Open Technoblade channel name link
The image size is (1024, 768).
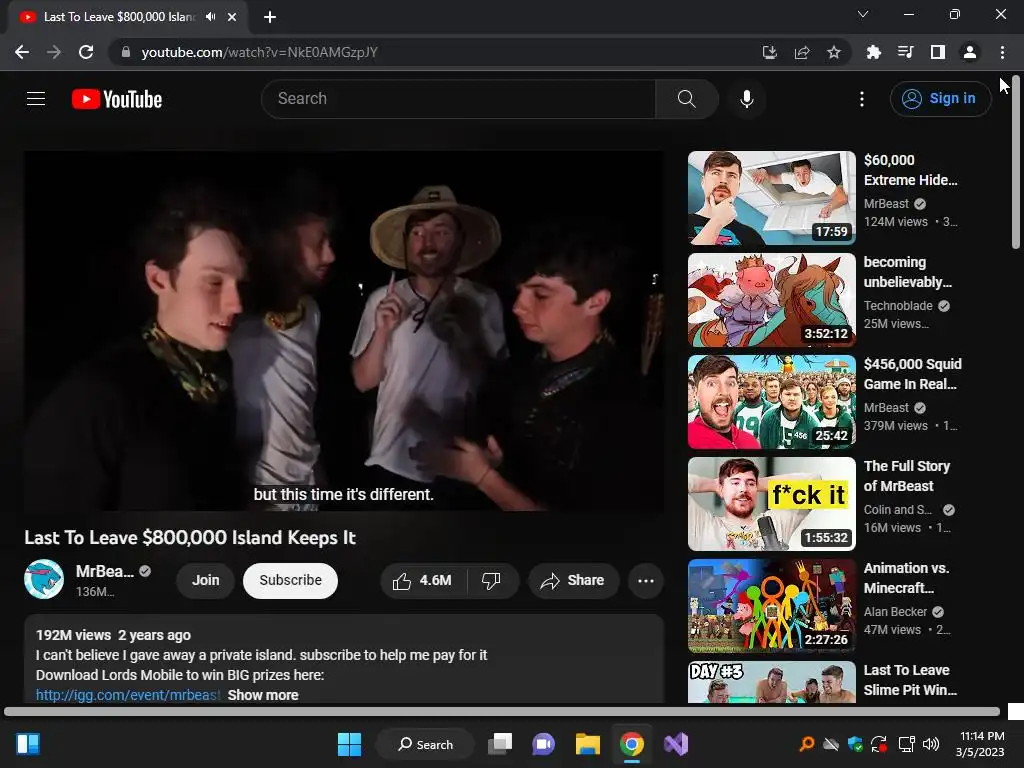pyautogui.click(x=898, y=306)
